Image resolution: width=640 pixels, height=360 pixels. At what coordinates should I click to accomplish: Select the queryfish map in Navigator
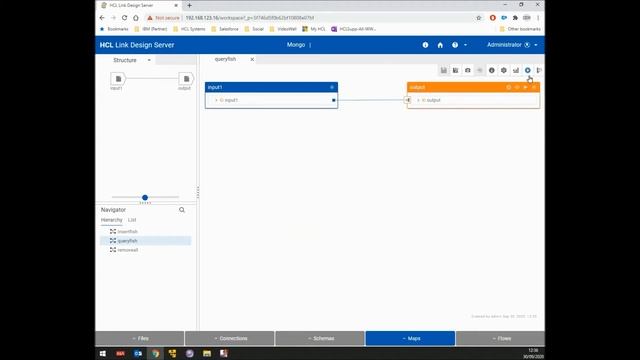tap(145, 241)
